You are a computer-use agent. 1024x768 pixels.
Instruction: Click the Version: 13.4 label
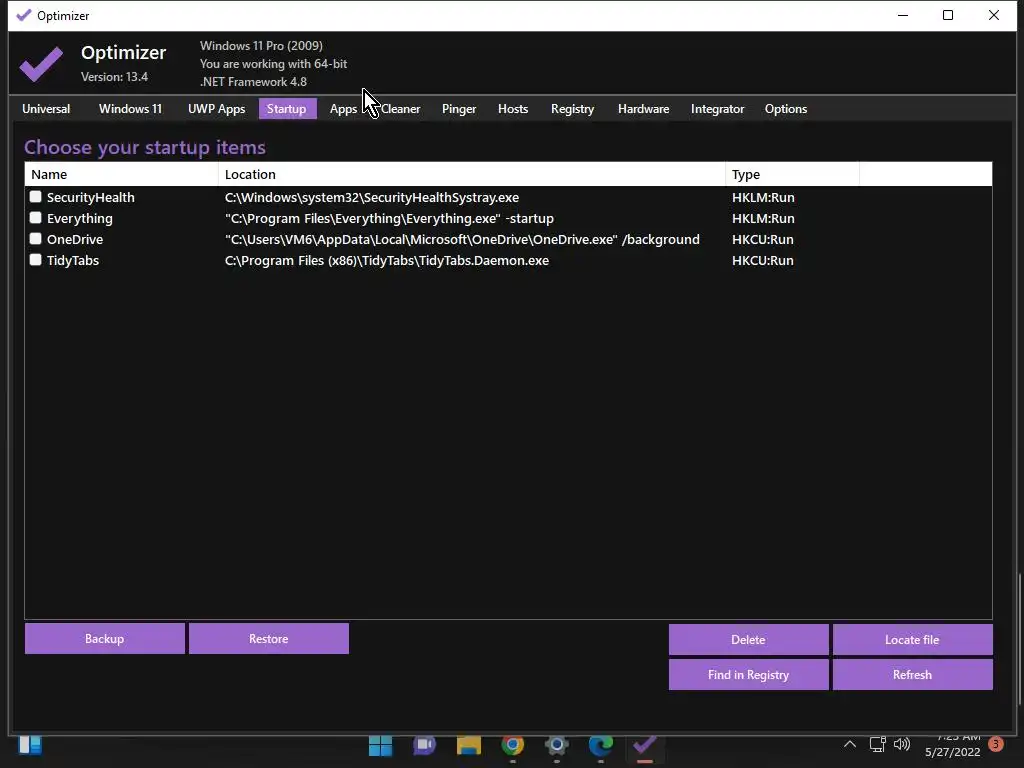pyautogui.click(x=114, y=77)
